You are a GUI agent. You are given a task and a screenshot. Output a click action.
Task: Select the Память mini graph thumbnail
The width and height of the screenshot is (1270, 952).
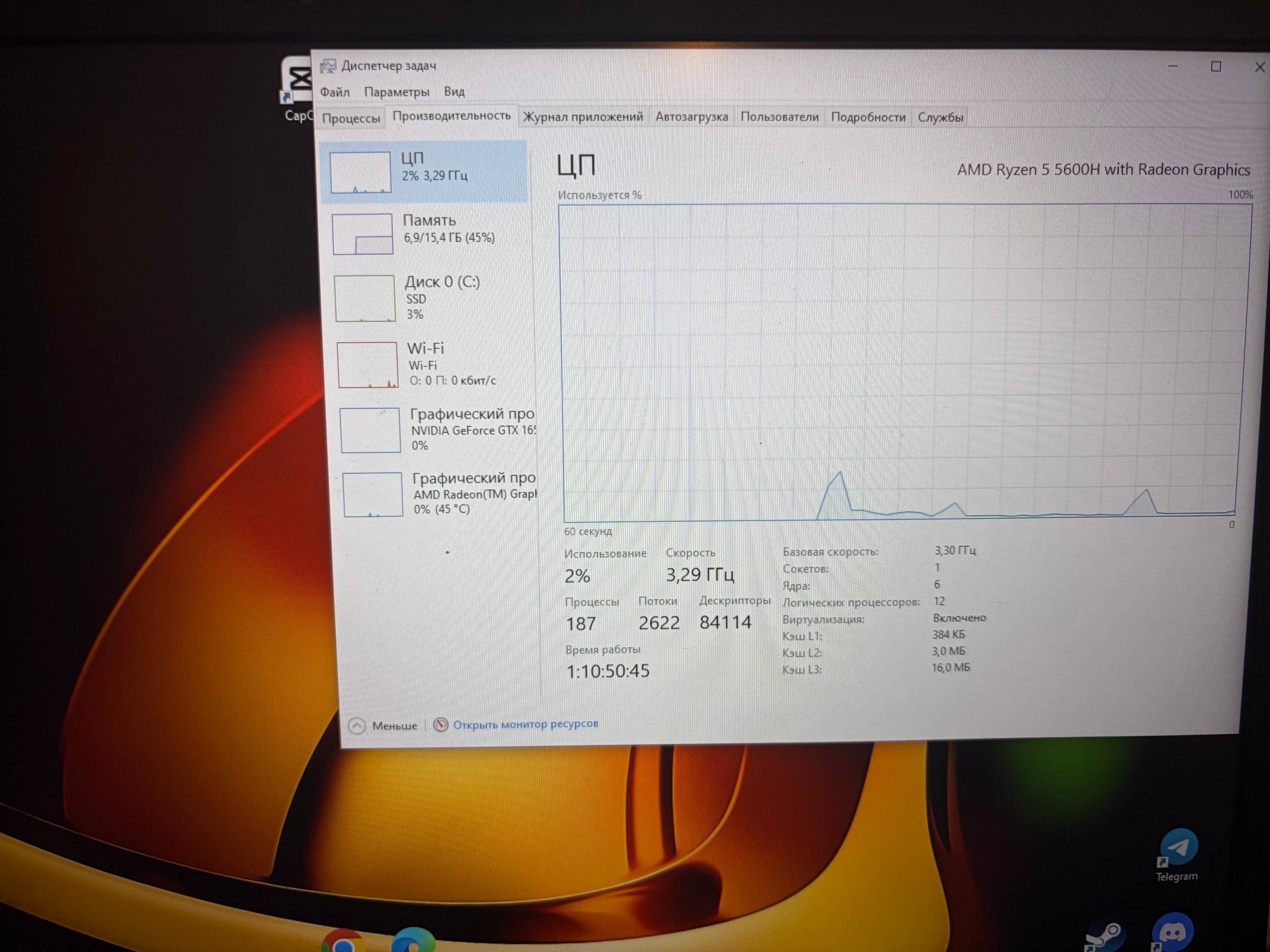[x=363, y=234]
